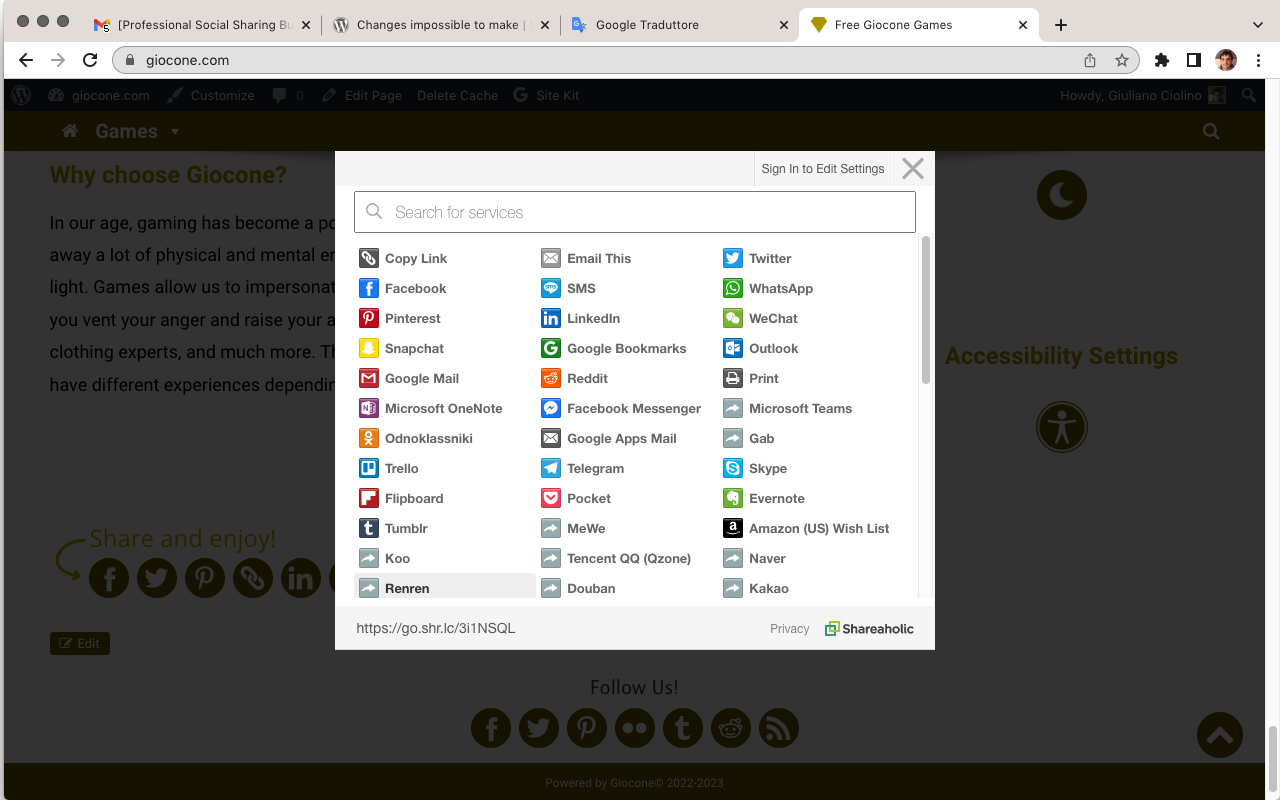Open Customize in WordPress admin bar
Viewport: 1280px width, 800px height.
click(x=211, y=95)
